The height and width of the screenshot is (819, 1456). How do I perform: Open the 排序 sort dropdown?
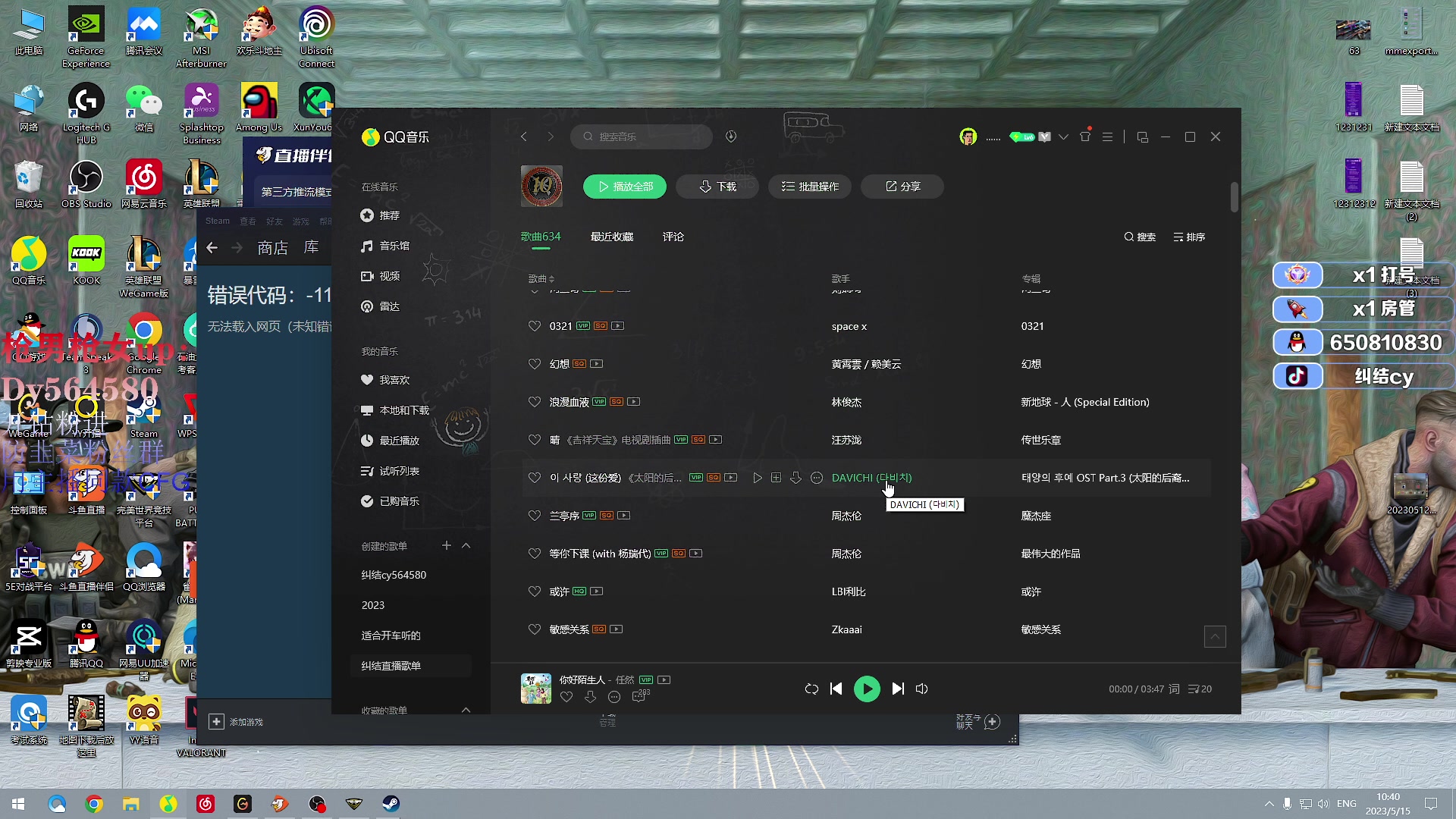click(1189, 237)
